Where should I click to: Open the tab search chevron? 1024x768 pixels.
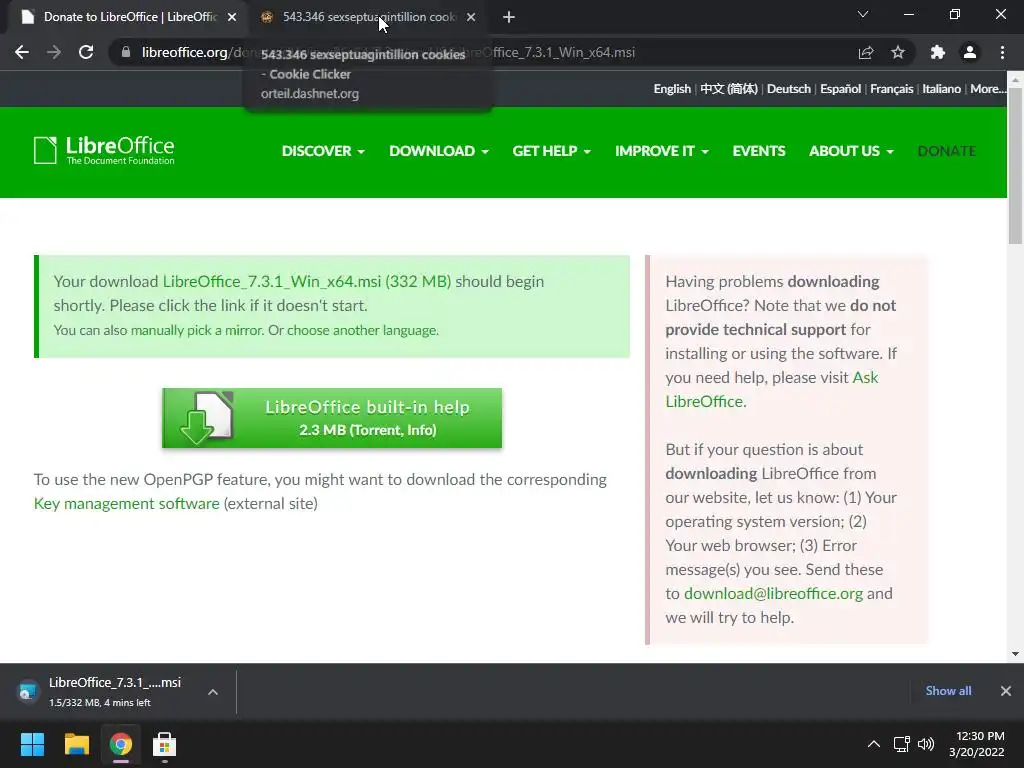[x=863, y=14]
